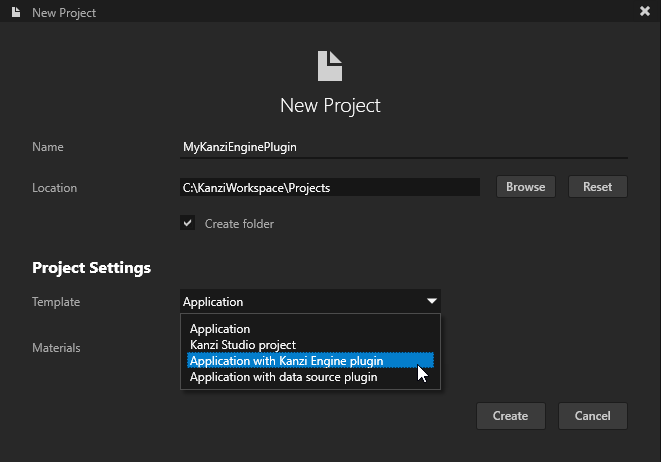This screenshot has height=462, width=661.
Task: Expand the Template dropdown arrow
Action: pos(431,301)
